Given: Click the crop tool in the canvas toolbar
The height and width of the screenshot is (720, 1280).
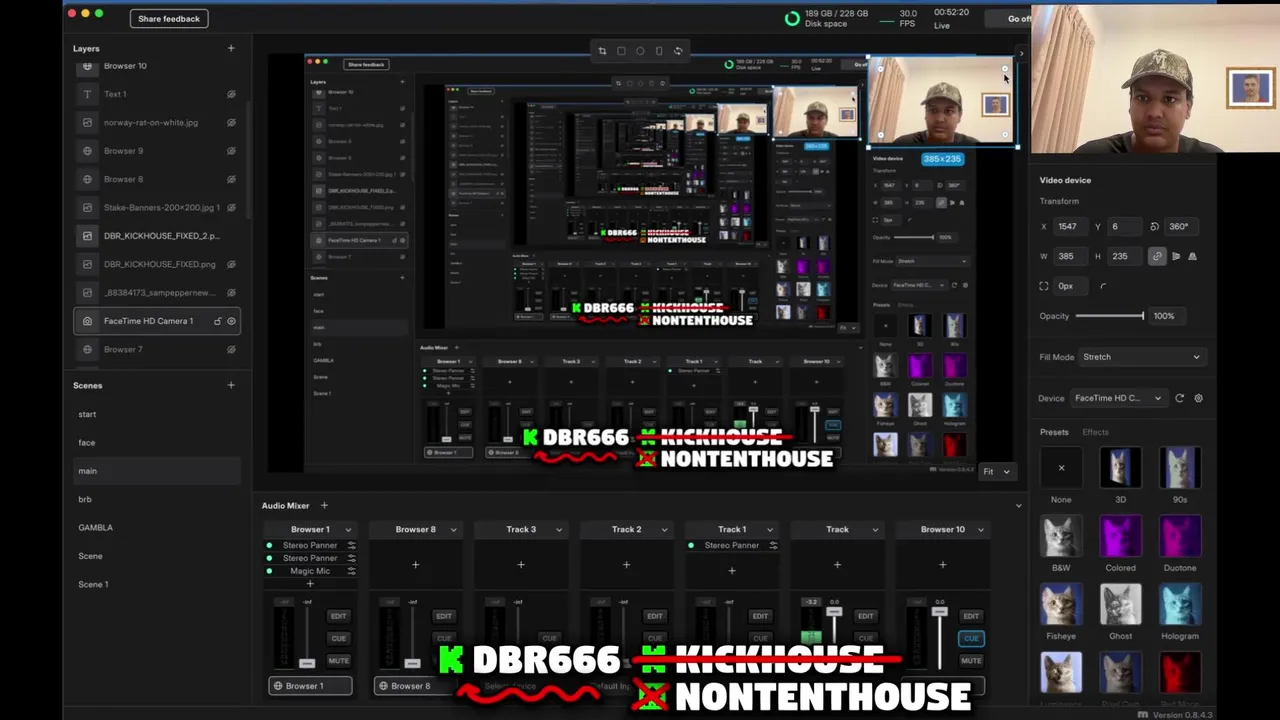Looking at the screenshot, I should pos(602,51).
